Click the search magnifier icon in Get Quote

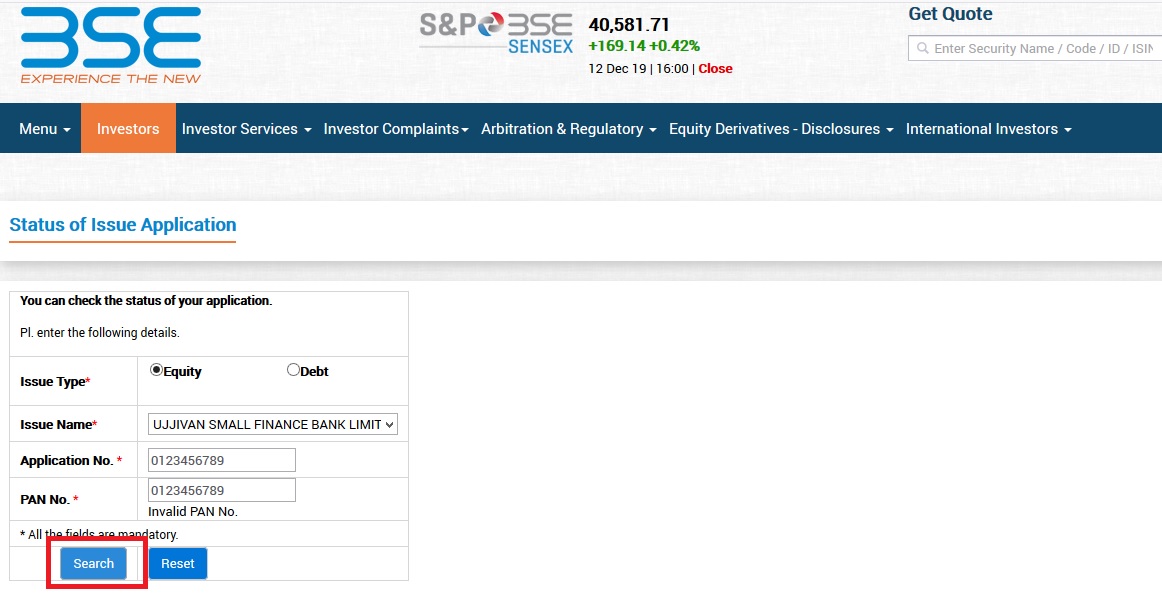923,48
